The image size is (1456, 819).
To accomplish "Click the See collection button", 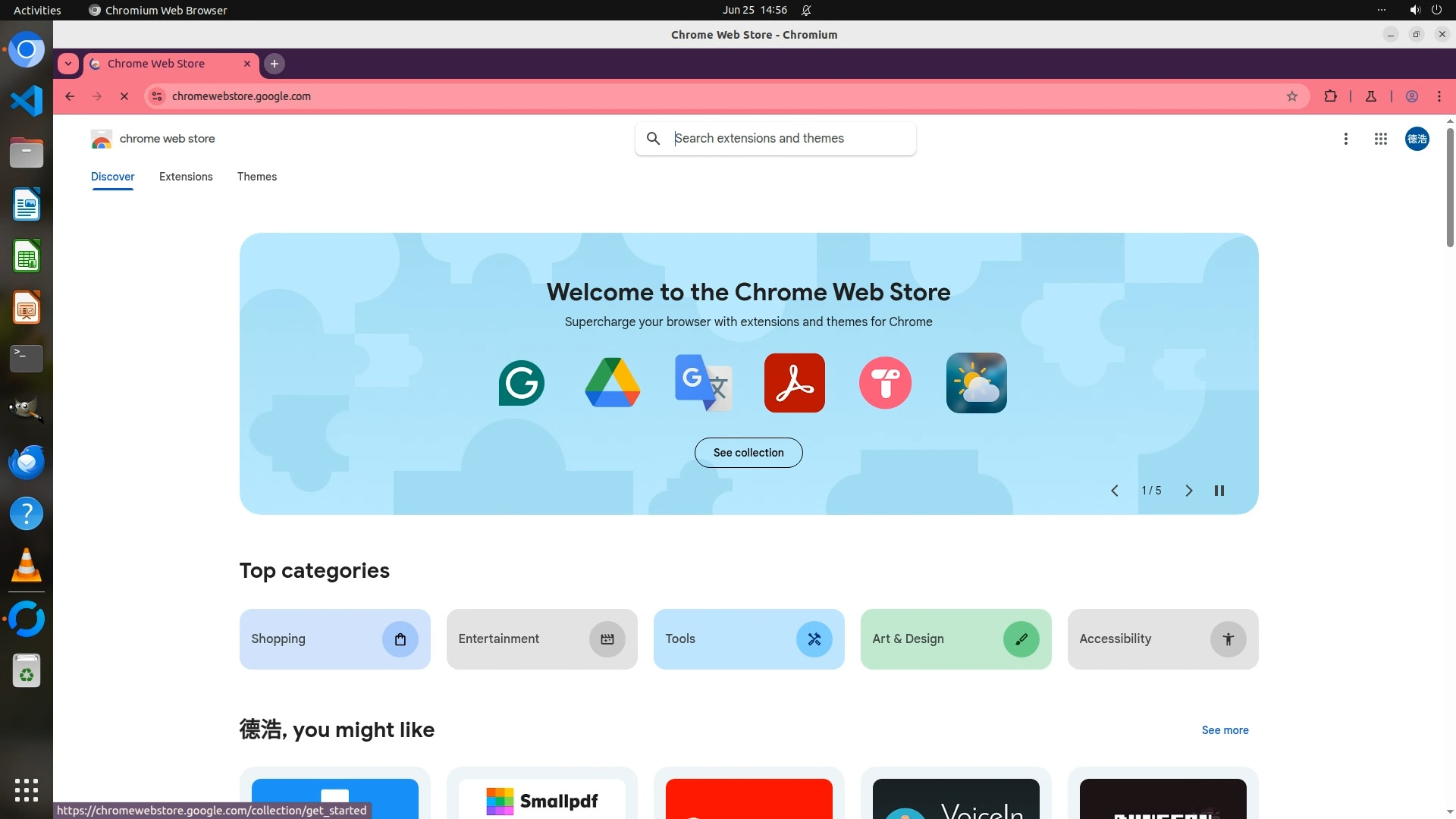I will (x=748, y=453).
